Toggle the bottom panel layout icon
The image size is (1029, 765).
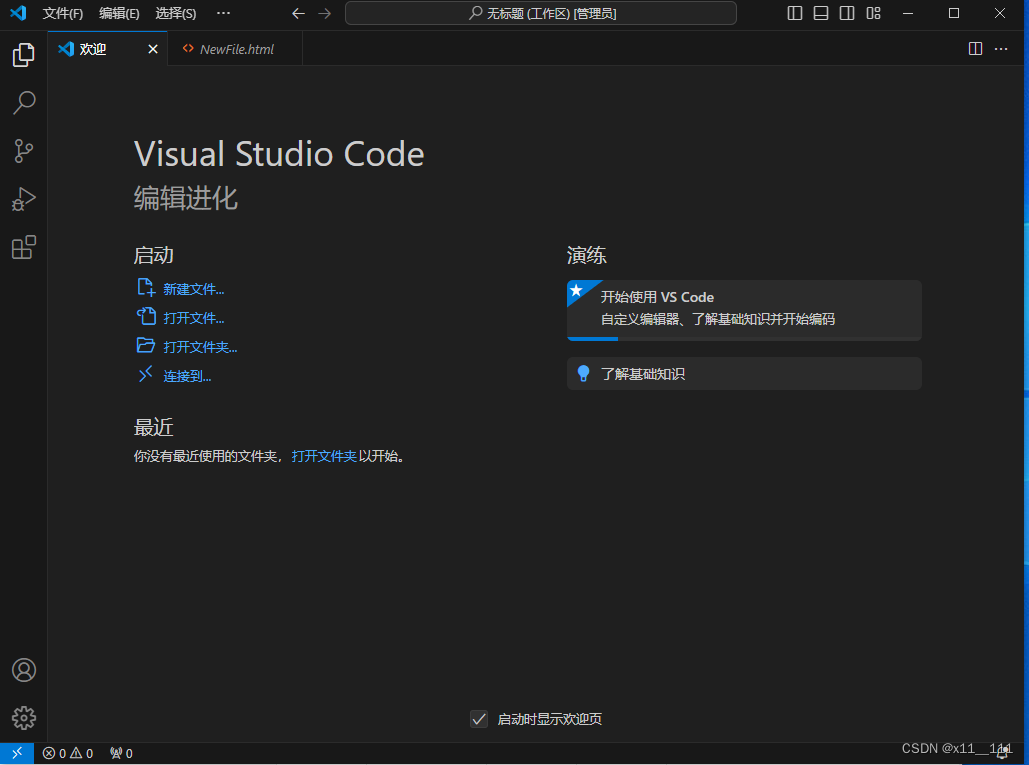821,13
